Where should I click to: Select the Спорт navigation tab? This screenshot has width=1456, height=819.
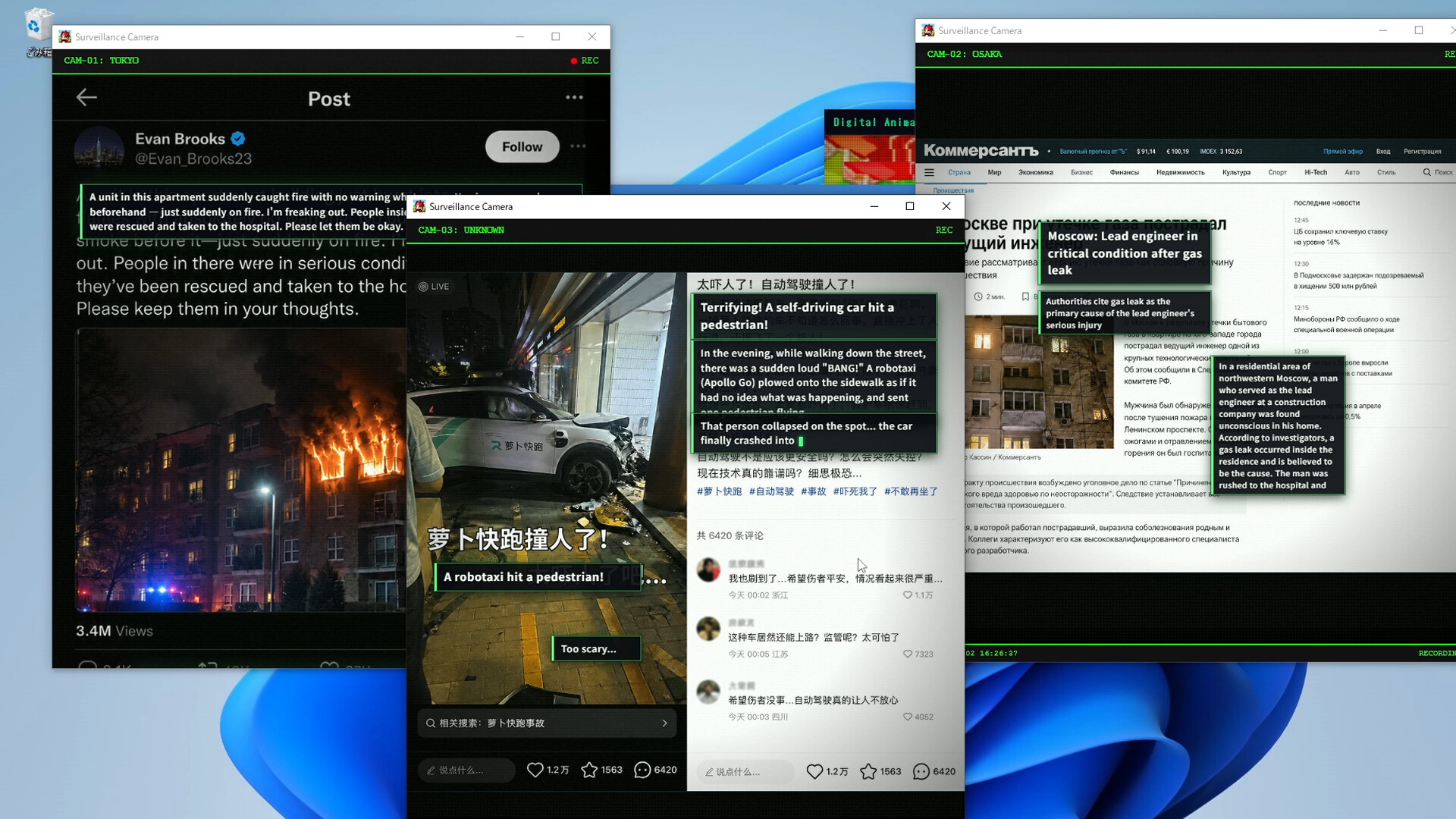pos(1277,172)
